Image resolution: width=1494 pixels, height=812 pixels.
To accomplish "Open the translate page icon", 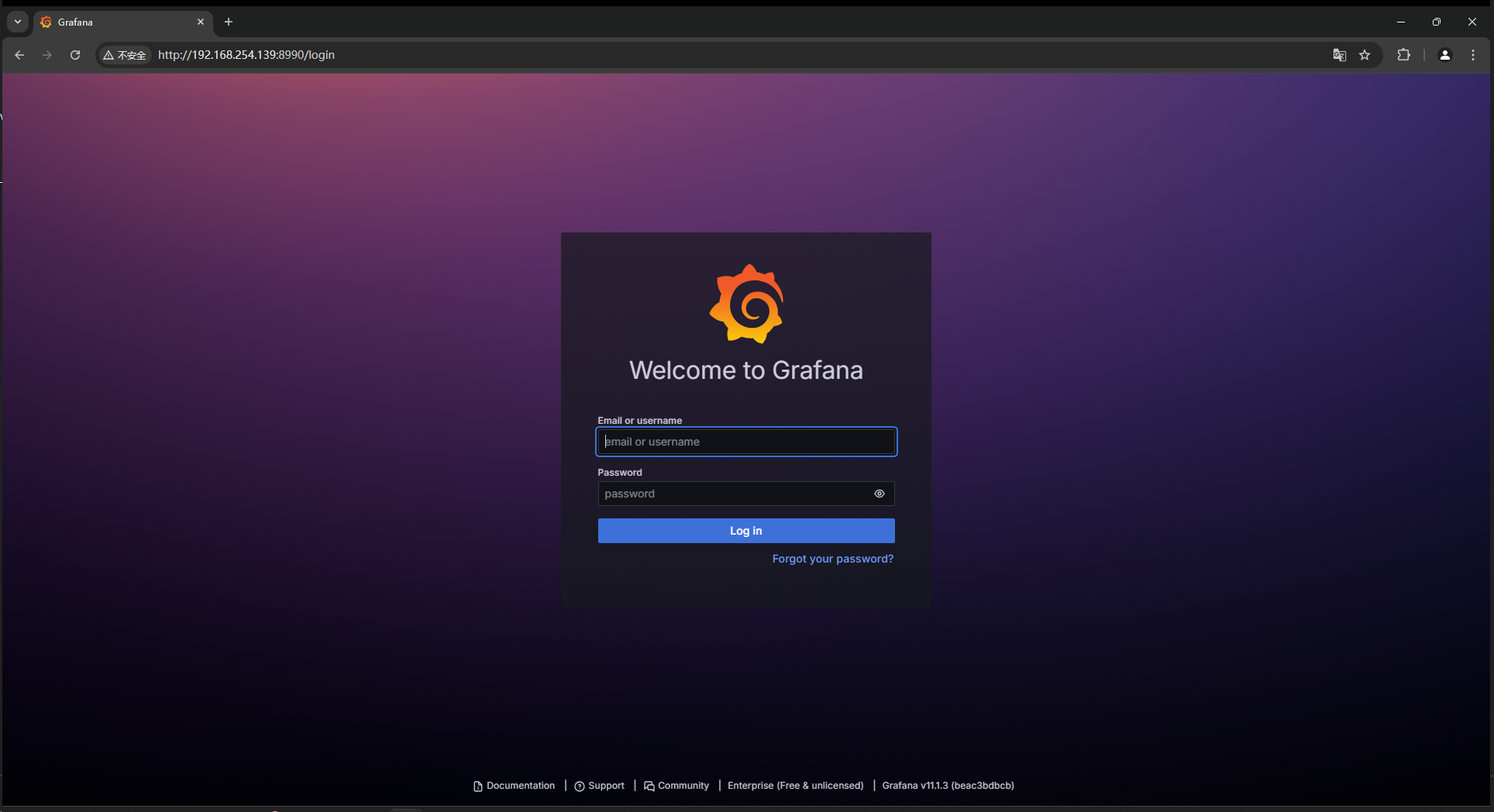I will 1339,55.
